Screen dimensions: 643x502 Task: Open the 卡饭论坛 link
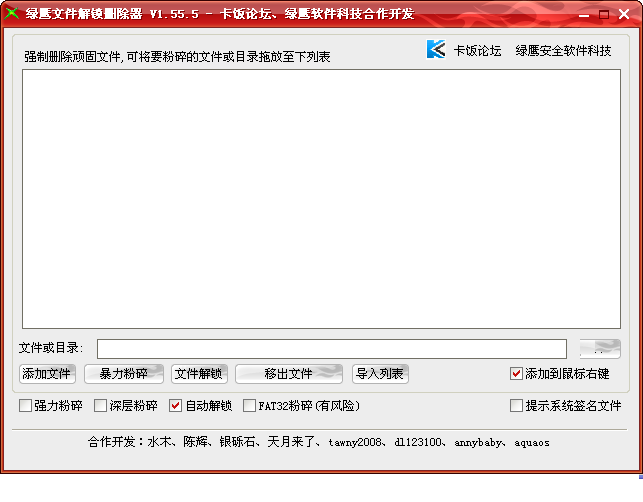pyautogui.click(x=477, y=50)
